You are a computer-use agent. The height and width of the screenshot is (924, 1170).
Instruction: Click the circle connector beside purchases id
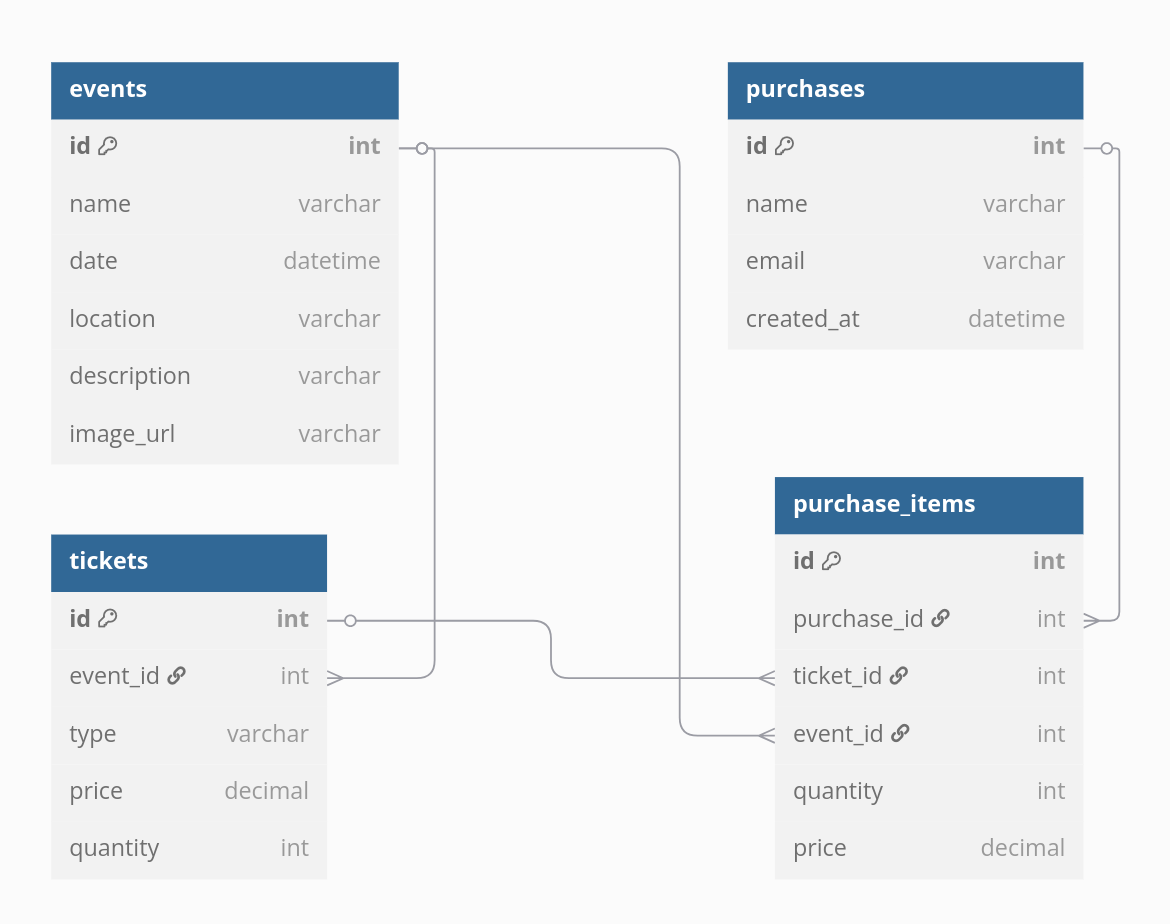[1107, 148]
